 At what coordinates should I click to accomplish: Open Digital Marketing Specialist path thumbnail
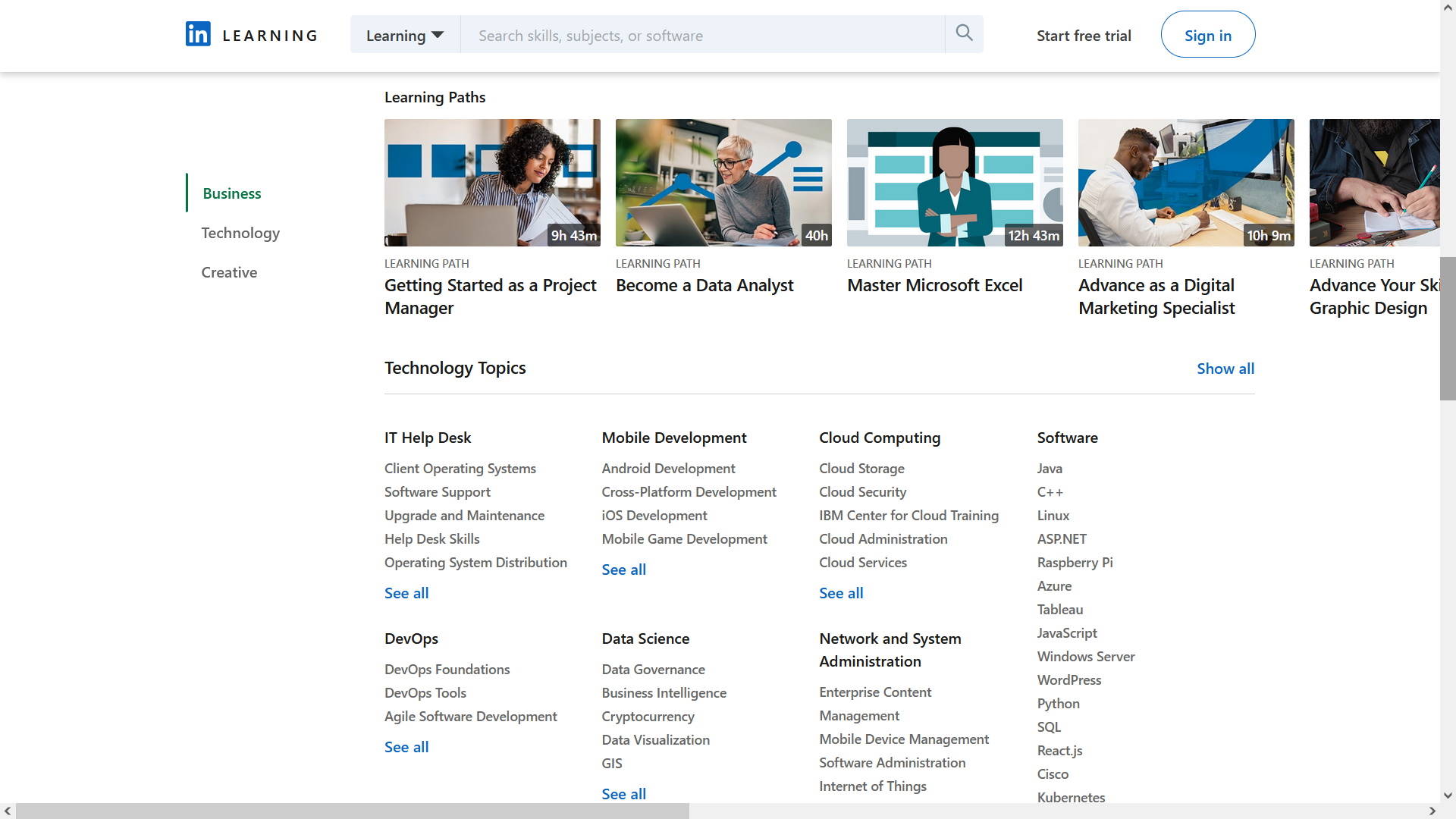[x=1186, y=183]
